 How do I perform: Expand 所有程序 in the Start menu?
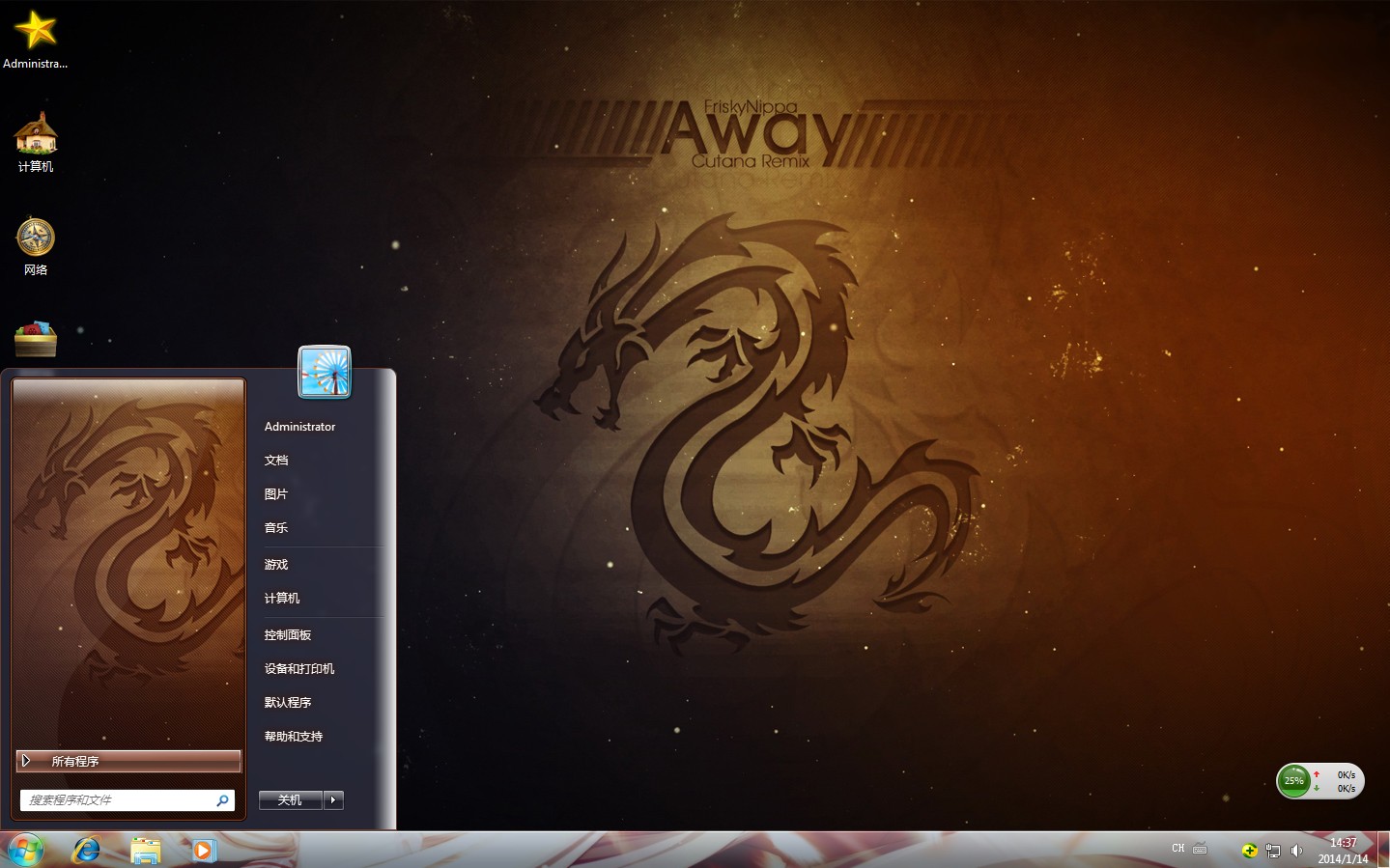pos(128,761)
